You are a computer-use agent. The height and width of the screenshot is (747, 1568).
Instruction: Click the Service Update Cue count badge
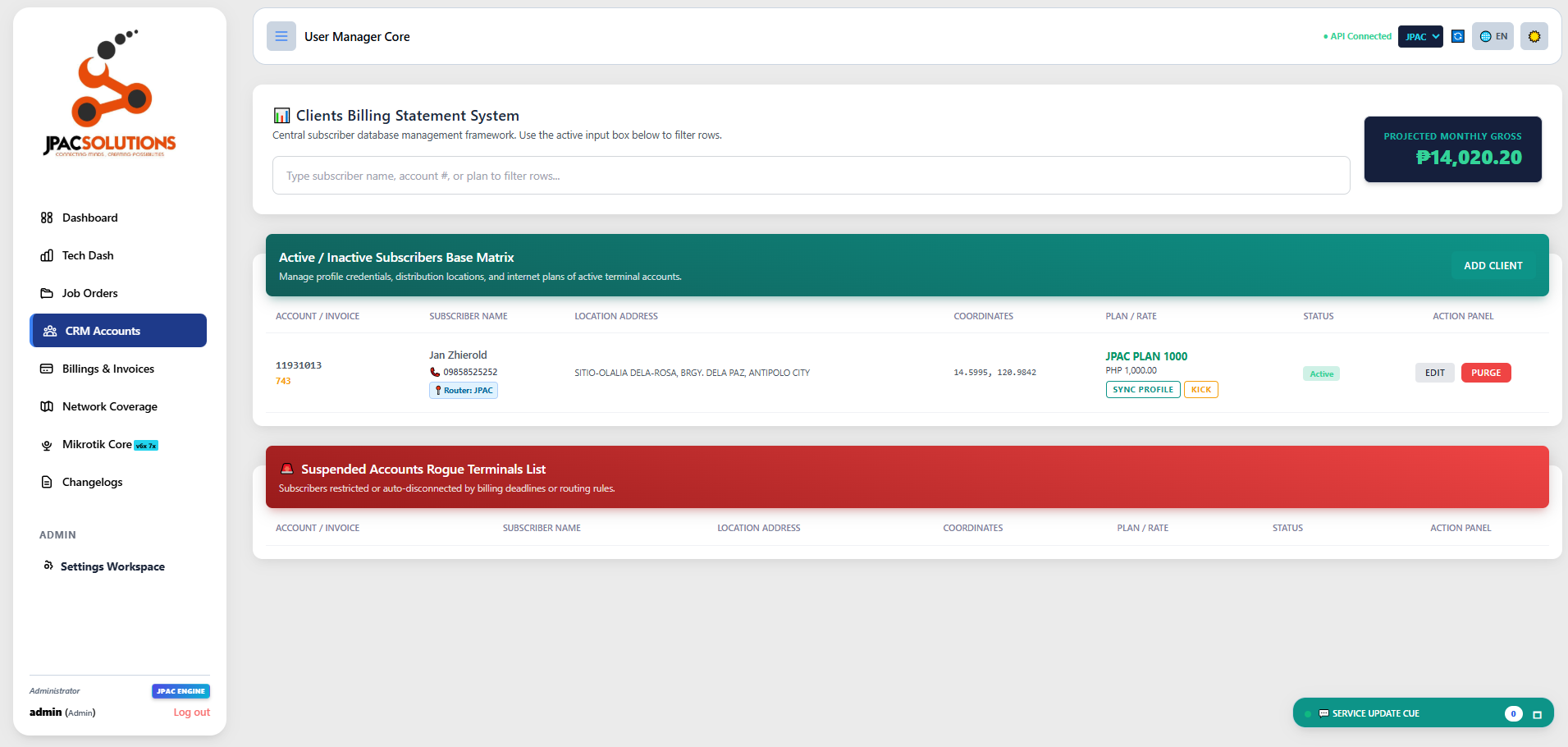click(1514, 714)
